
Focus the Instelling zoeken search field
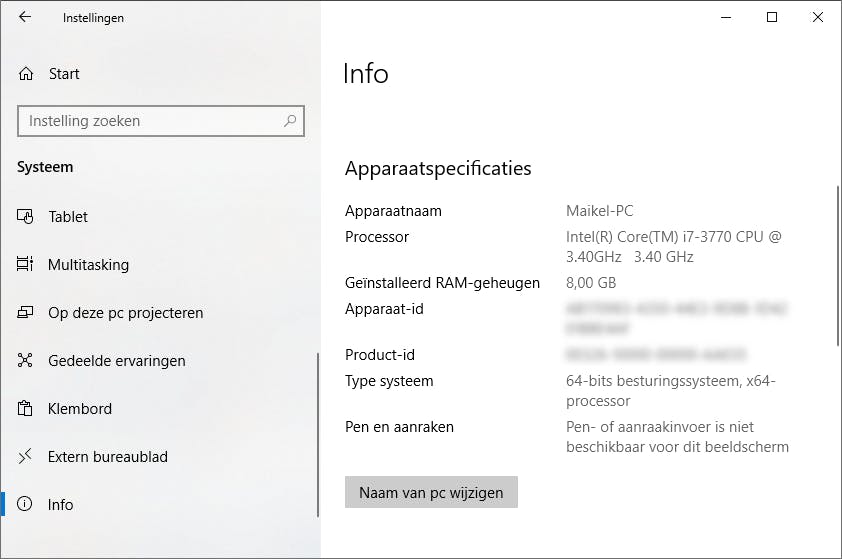(x=150, y=121)
